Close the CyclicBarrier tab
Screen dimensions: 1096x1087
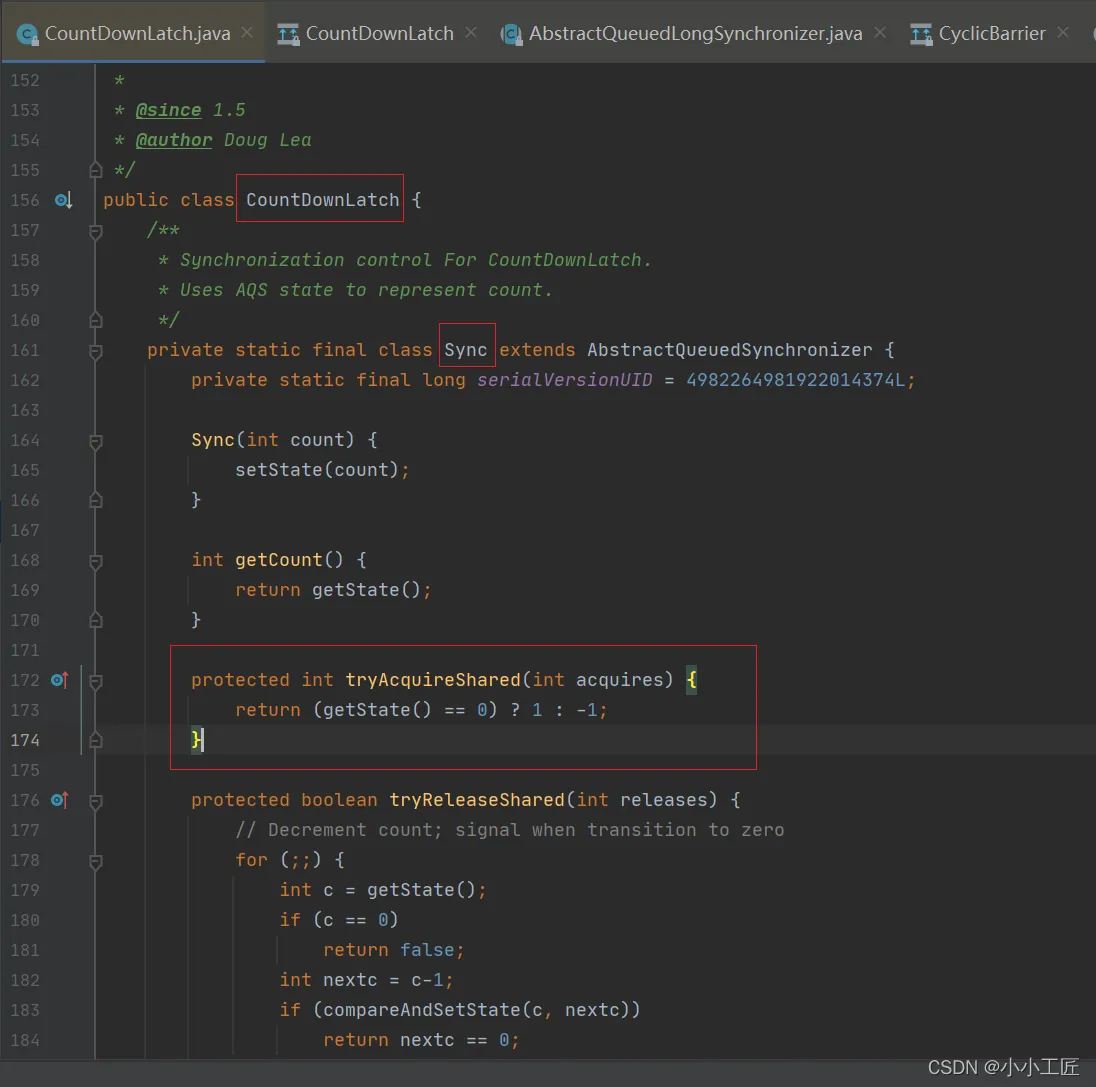pyautogui.click(x=1063, y=33)
